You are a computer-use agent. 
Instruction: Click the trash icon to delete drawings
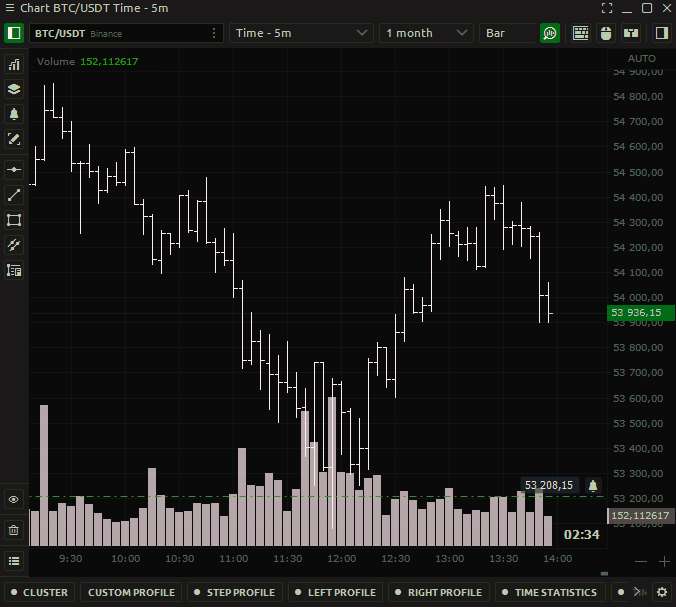[x=14, y=530]
